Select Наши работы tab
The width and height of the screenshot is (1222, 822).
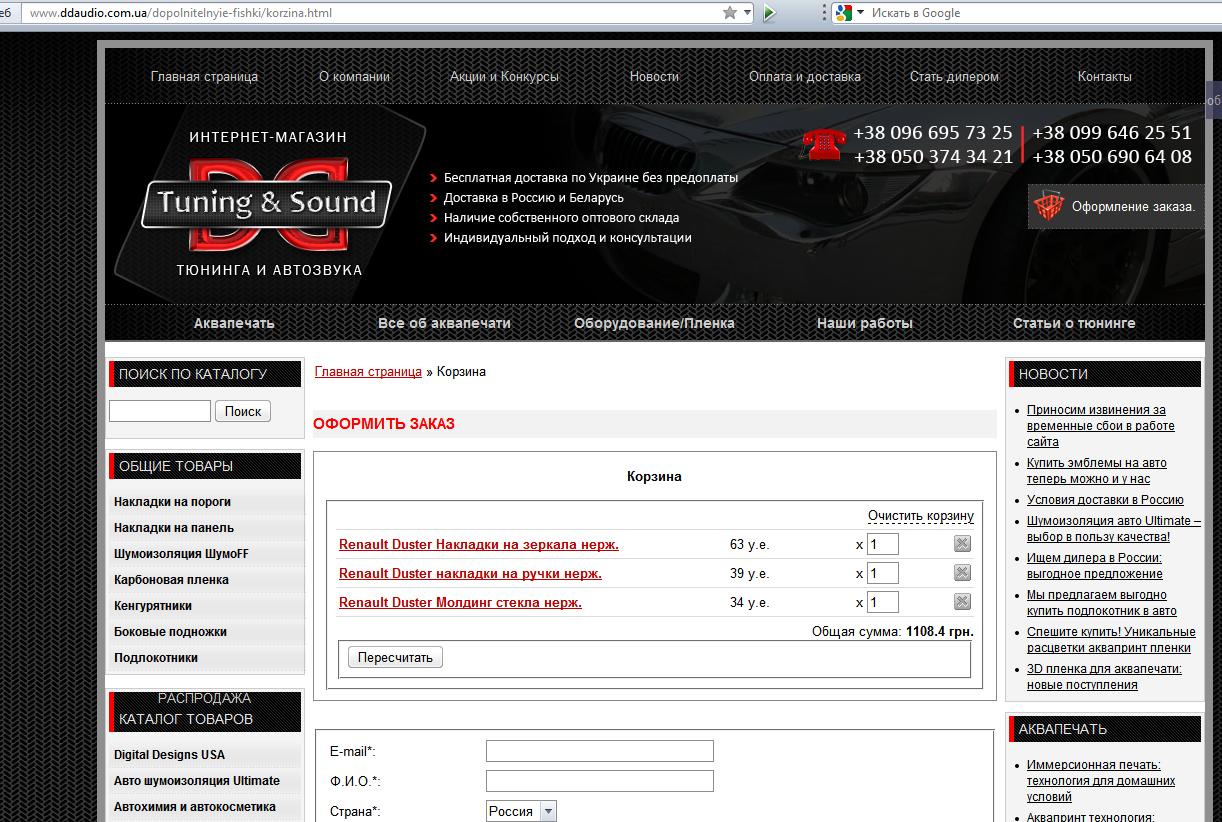(865, 323)
